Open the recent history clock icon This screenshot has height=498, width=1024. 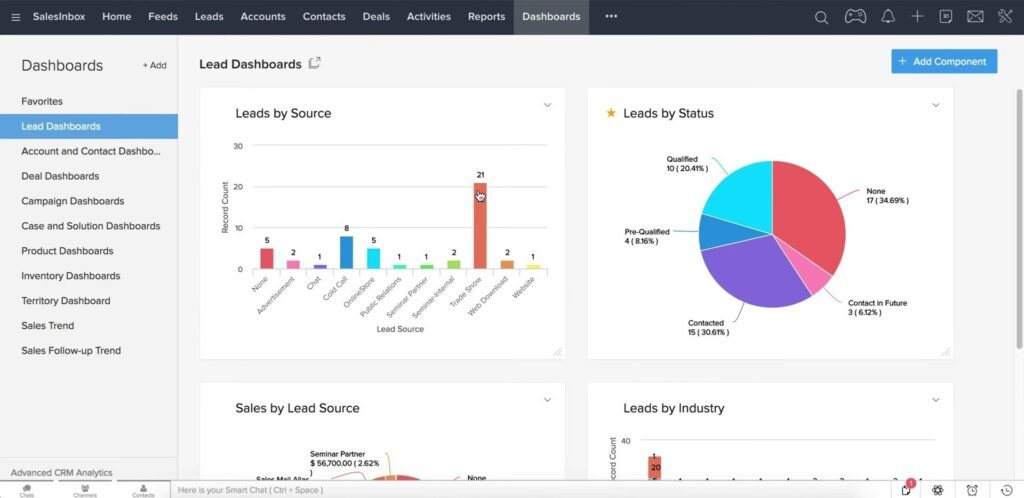[1007, 490]
